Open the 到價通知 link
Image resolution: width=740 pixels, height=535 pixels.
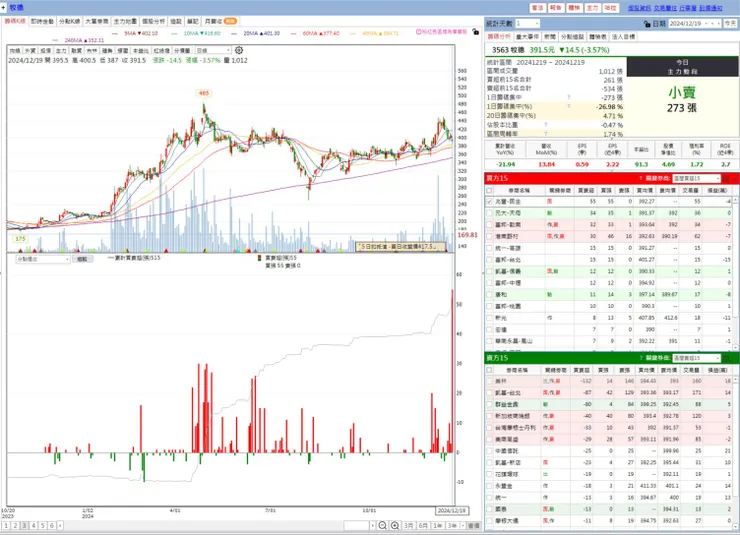coord(710,8)
